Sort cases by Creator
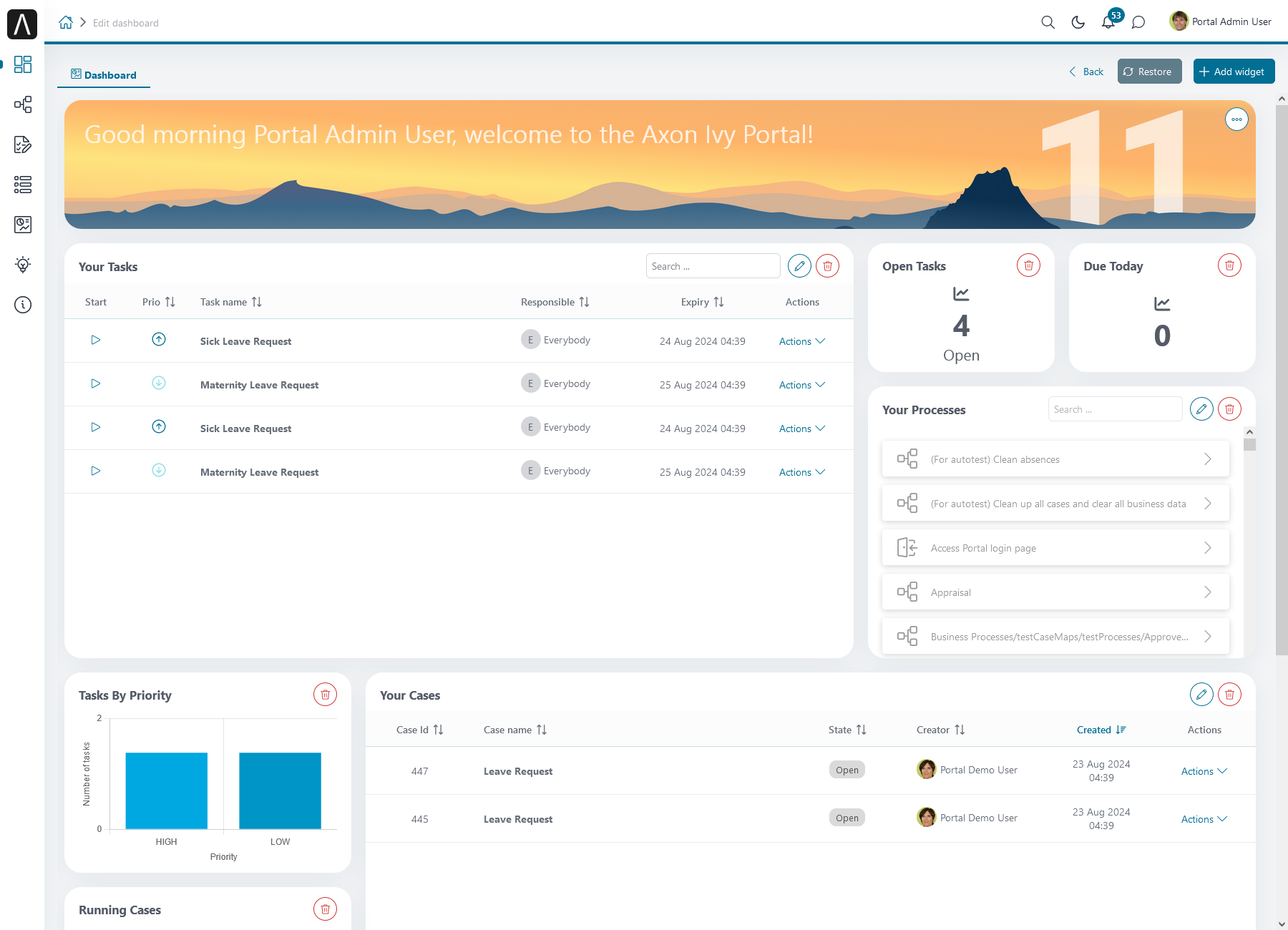The height and width of the screenshot is (930, 1288). [x=960, y=730]
